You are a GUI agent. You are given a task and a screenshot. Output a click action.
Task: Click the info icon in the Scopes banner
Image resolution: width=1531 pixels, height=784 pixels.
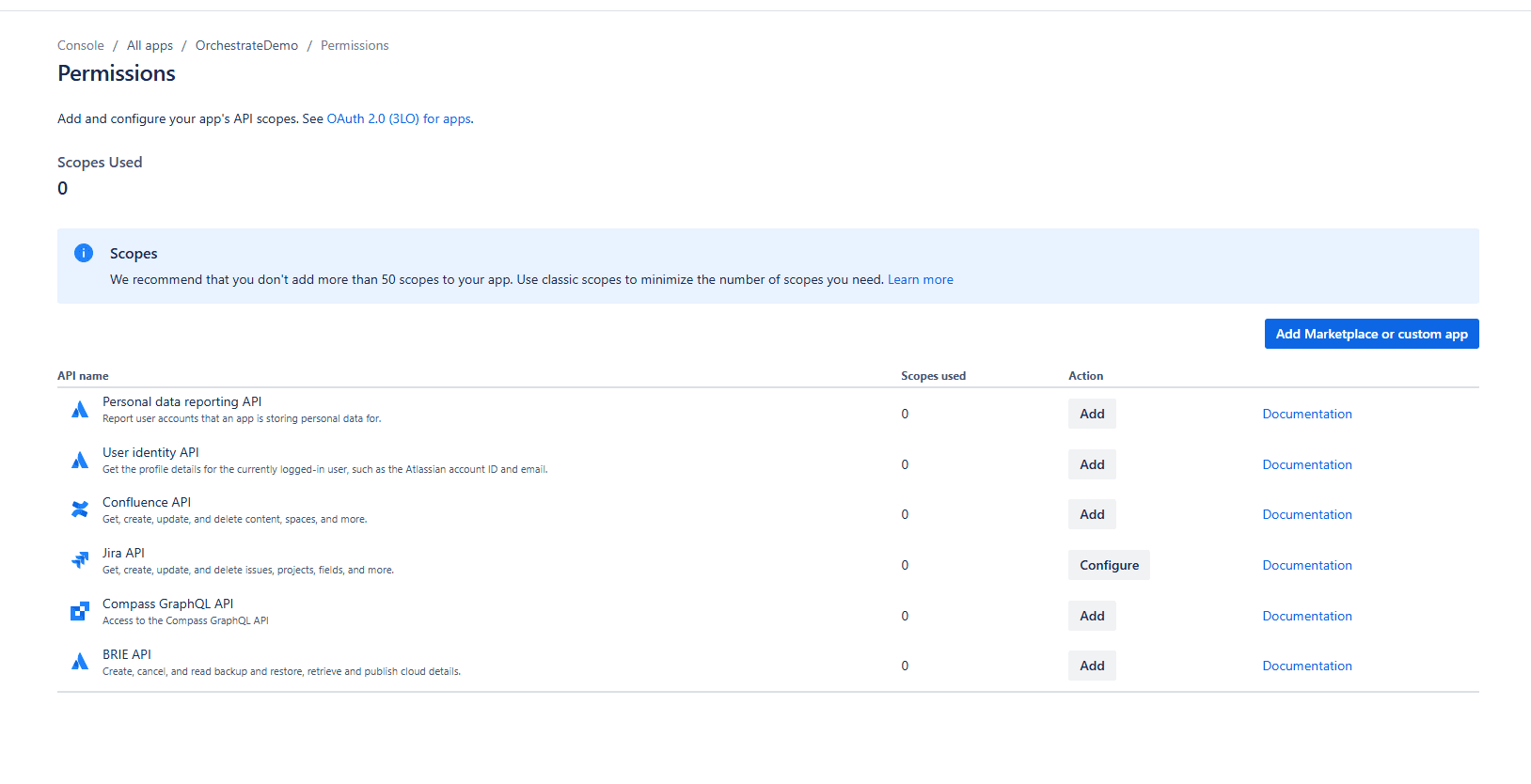coord(84,253)
